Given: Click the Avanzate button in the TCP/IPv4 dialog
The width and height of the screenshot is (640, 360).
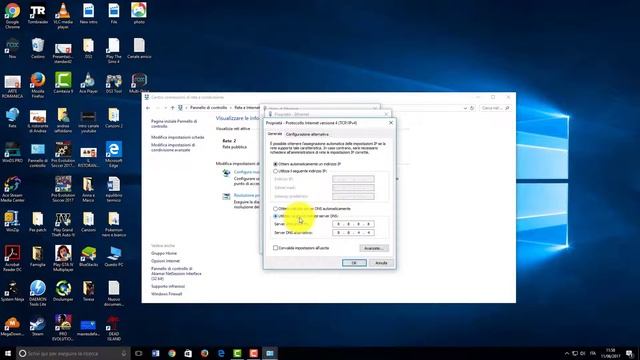Looking at the screenshot, I should tap(374, 248).
